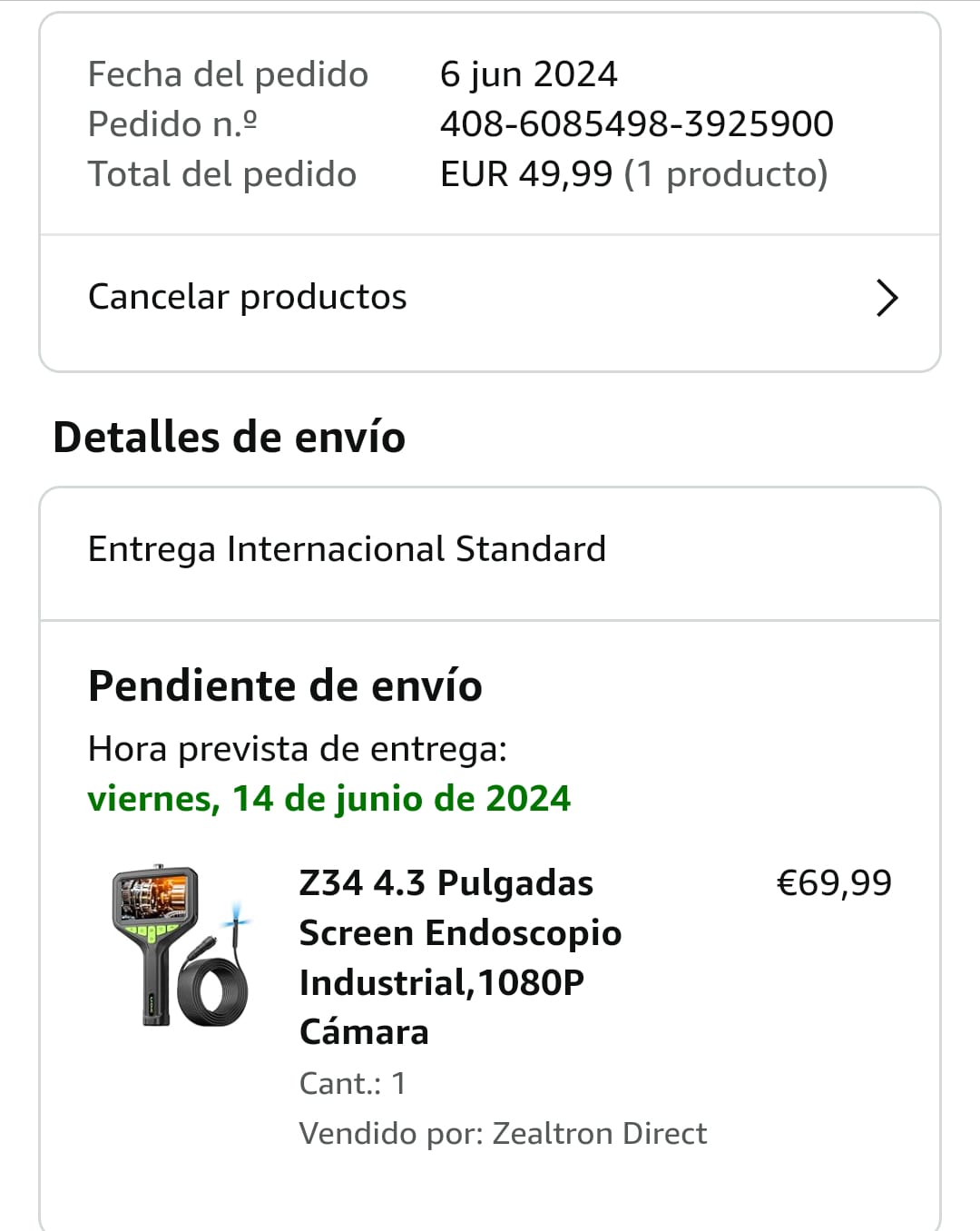Click the Total del pedido label

click(222, 174)
